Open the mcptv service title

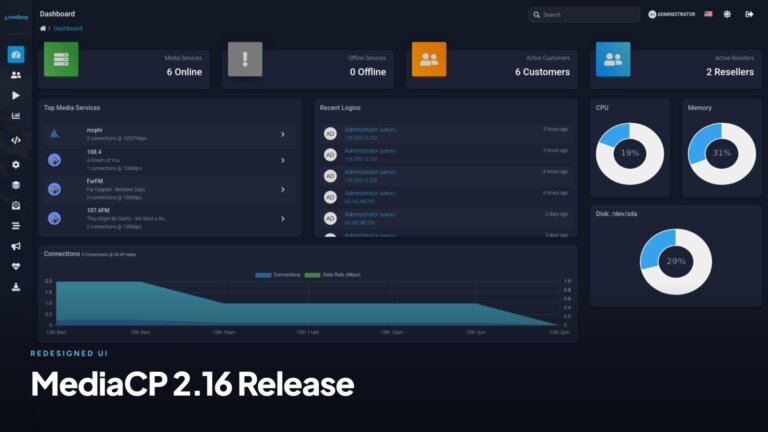pos(95,130)
